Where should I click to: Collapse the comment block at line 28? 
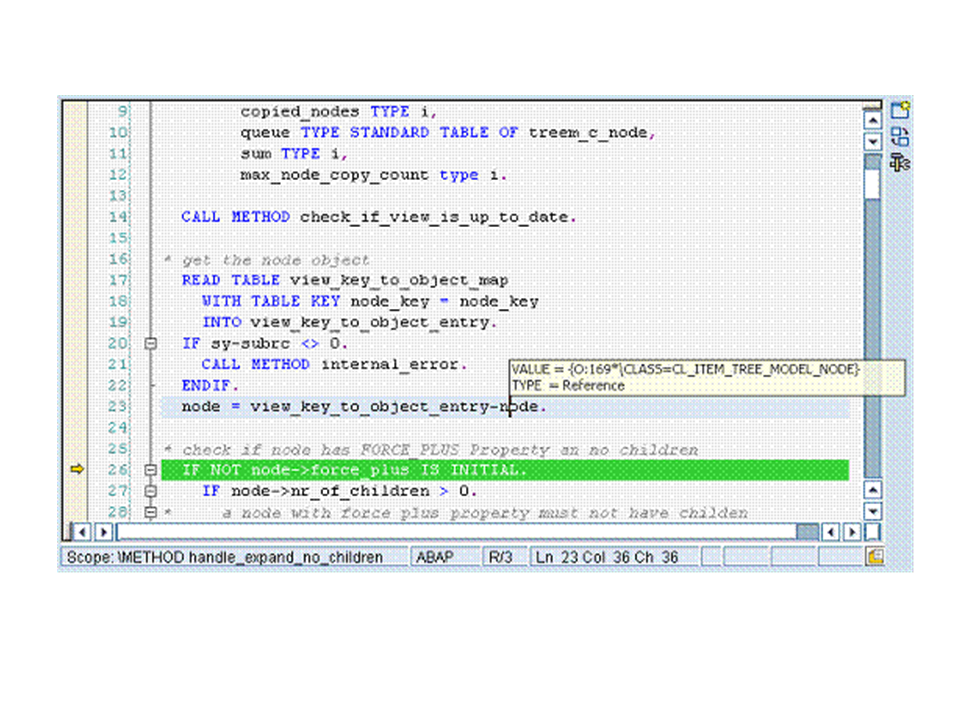(x=151, y=512)
